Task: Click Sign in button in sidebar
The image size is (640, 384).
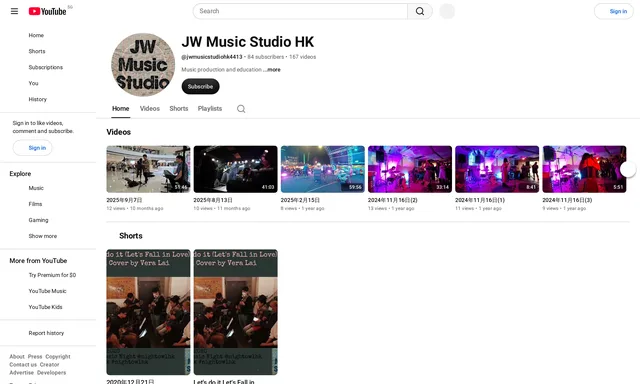Action: pyautogui.click(x=33, y=148)
